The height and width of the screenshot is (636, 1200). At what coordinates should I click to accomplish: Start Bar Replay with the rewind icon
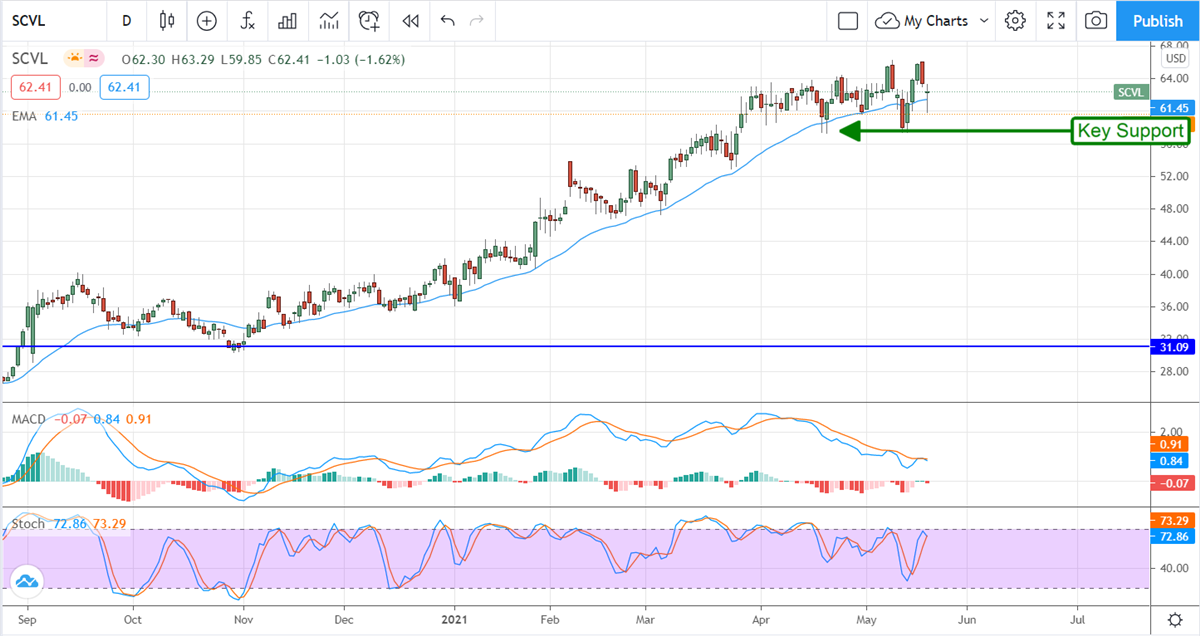point(410,20)
